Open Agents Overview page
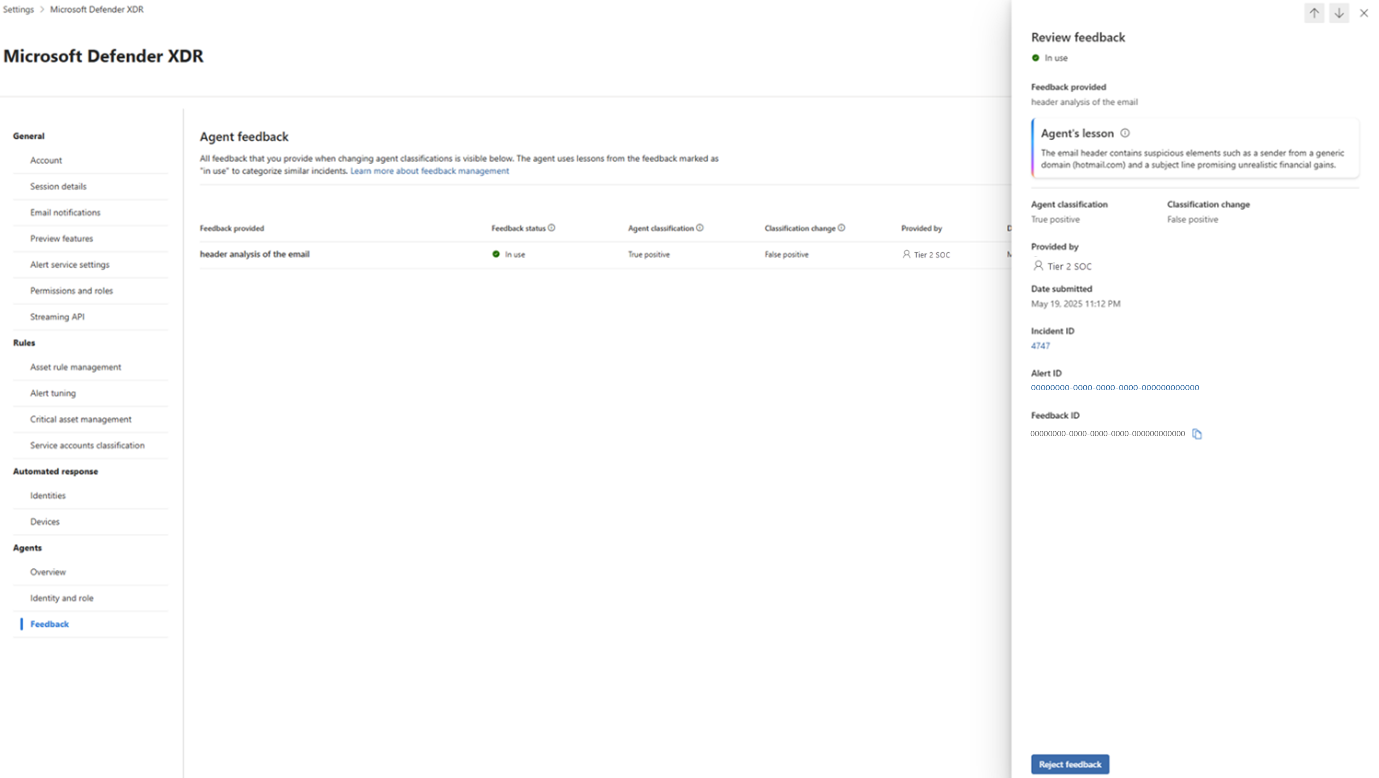The image size is (1379, 778). click(48, 572)
